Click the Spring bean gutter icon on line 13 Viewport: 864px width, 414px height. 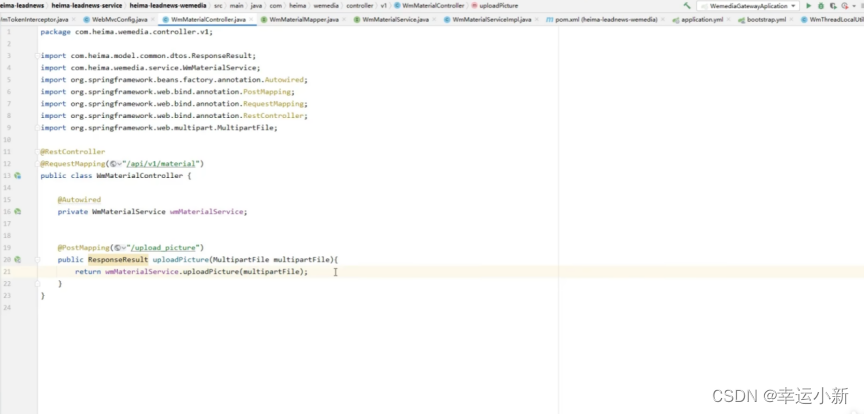click(18, 175)
